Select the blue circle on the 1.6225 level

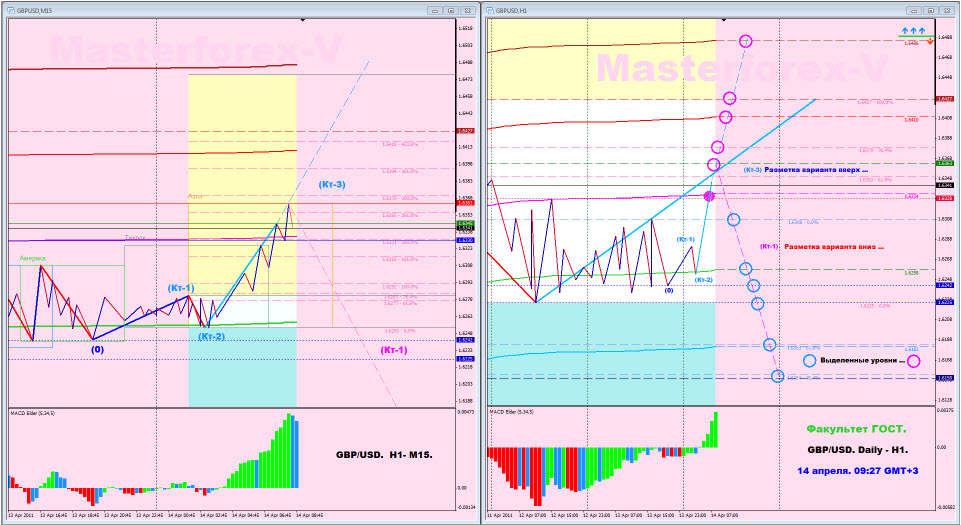pos(758,303)
